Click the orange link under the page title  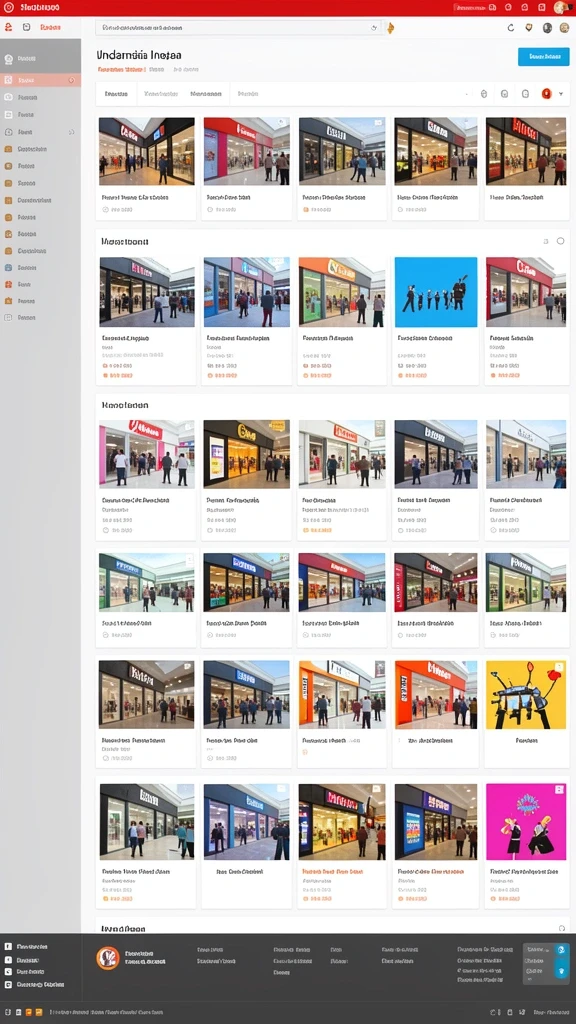[x=121, y=69]
